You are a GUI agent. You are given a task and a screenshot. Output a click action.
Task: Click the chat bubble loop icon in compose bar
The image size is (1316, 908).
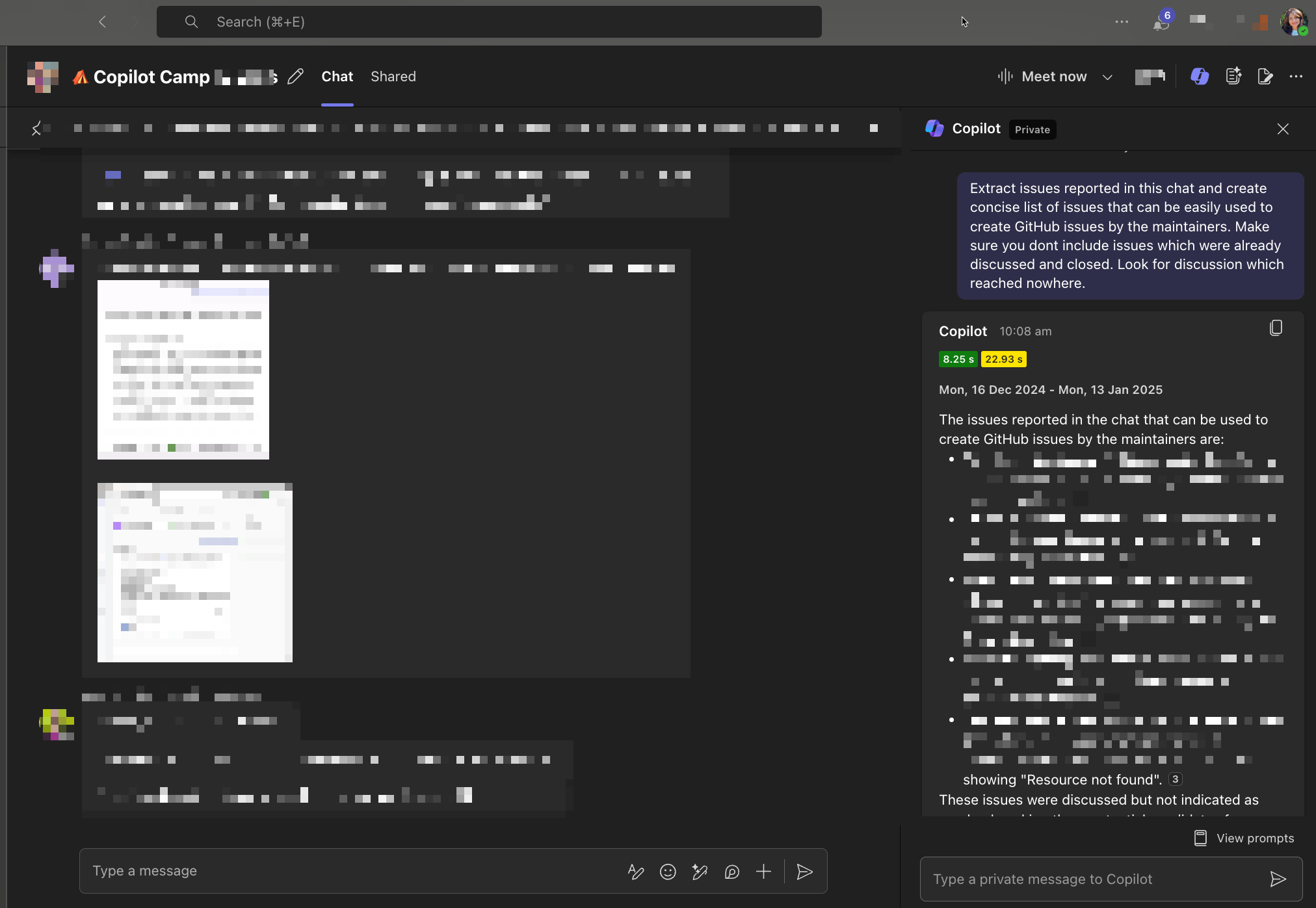732,872
